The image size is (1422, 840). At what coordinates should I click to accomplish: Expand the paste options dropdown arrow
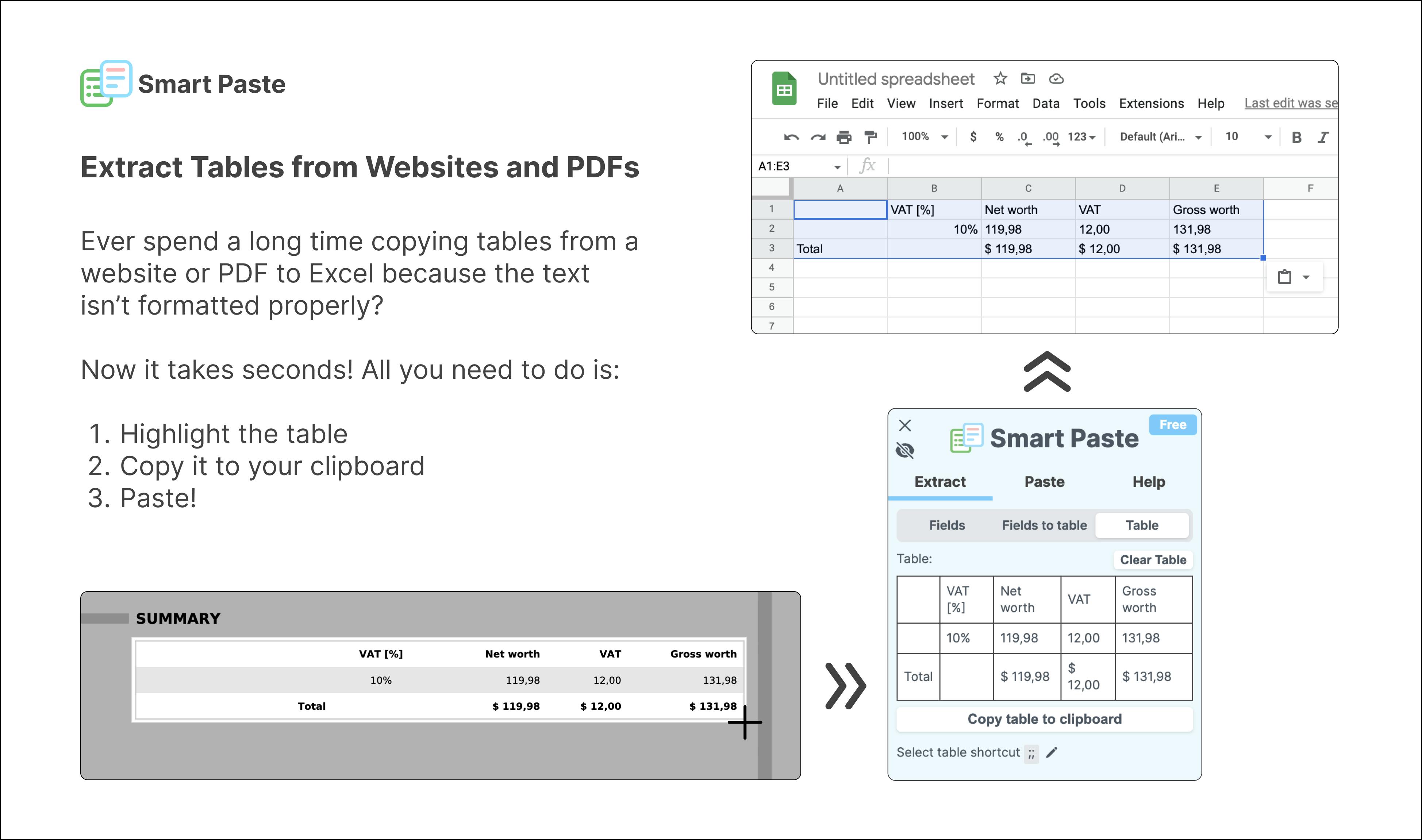(x=1306, y=277)
